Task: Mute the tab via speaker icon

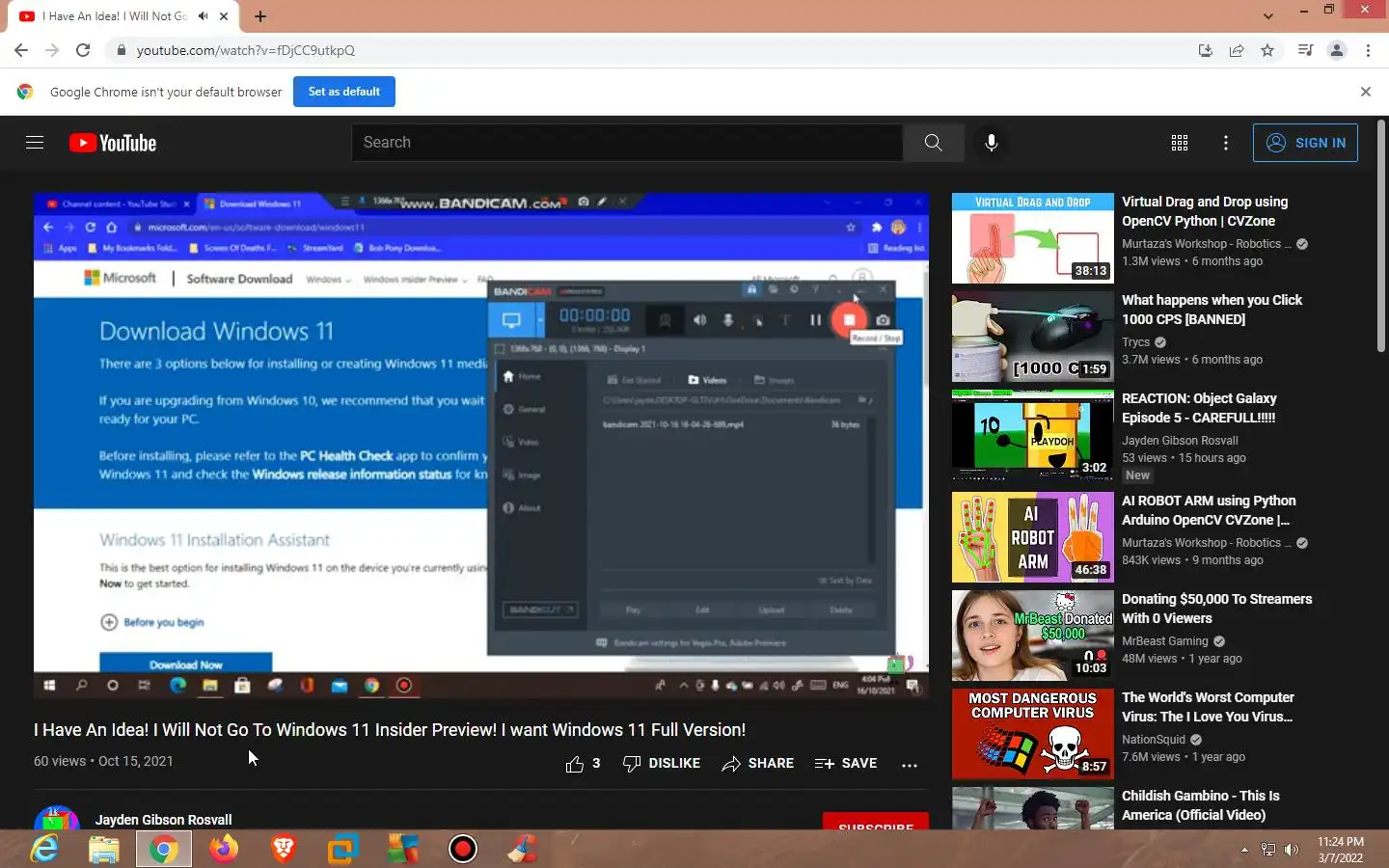Action: (204, 16)
